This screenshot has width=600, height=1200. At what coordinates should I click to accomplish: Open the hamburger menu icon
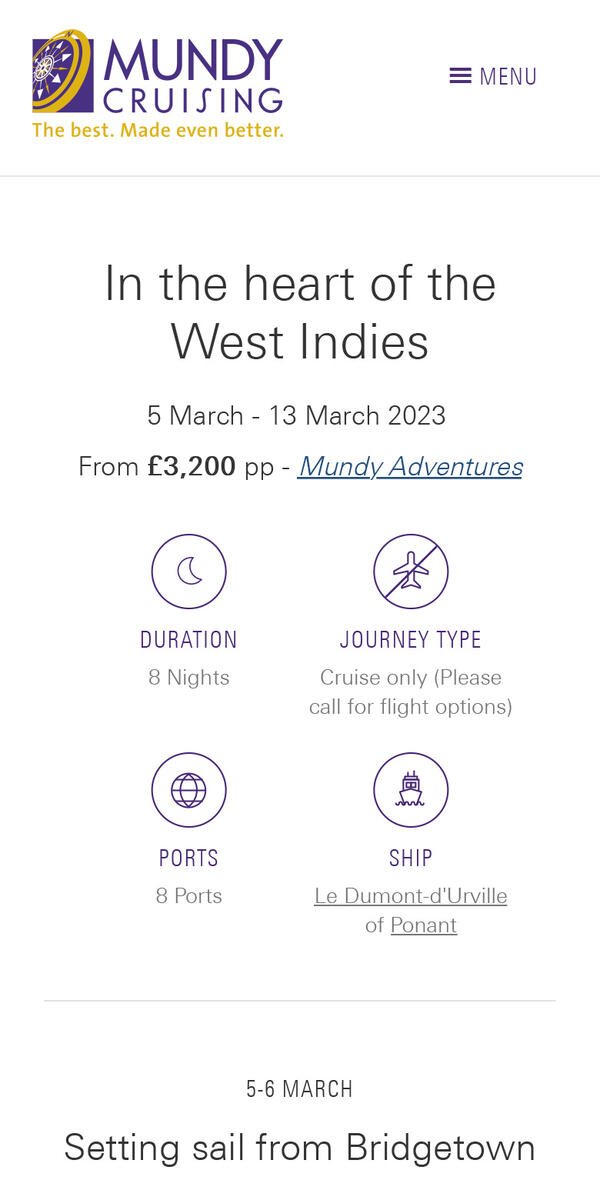tap(460, 76)
